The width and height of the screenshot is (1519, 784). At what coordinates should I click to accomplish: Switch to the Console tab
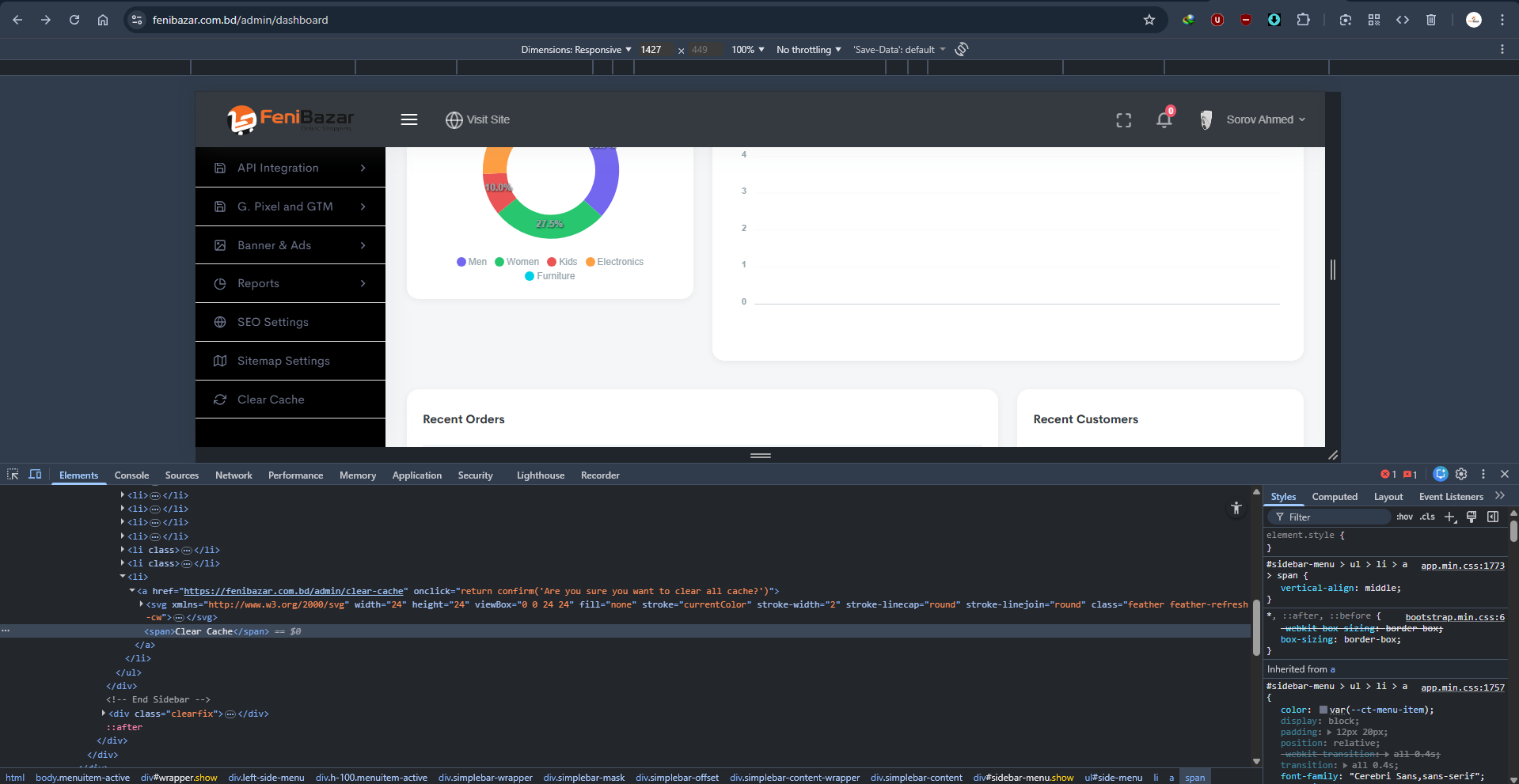point(131,475)
